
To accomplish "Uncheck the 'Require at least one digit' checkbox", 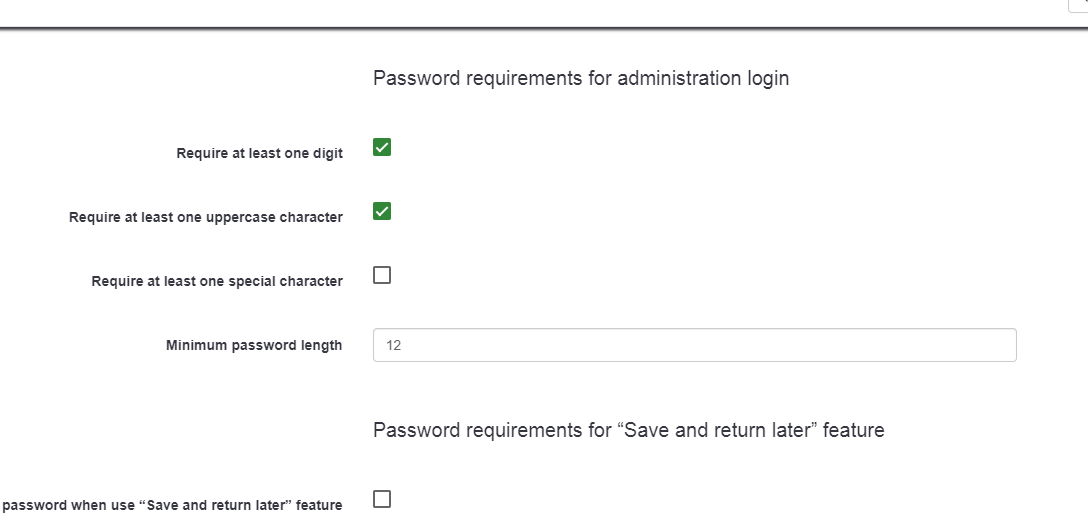I will pyautogui.click(x=382, y=148).
